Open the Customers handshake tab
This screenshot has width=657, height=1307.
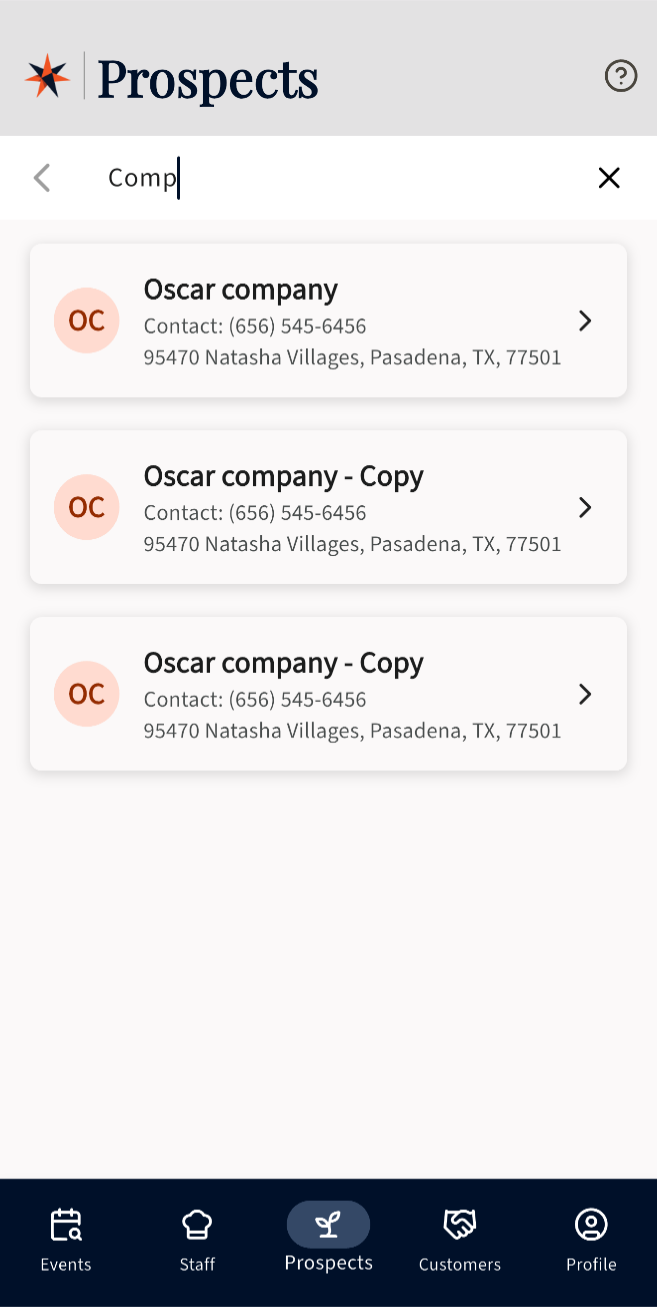click(x=460, y=1240)
